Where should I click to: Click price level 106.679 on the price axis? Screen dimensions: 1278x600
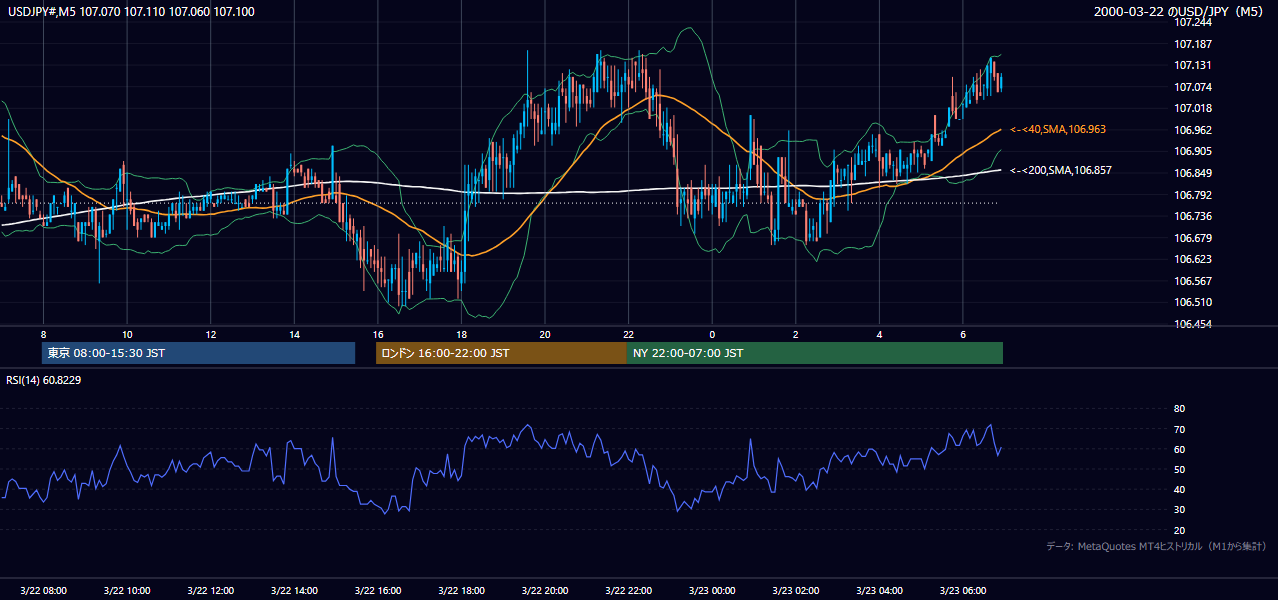tap(1192, 238)
